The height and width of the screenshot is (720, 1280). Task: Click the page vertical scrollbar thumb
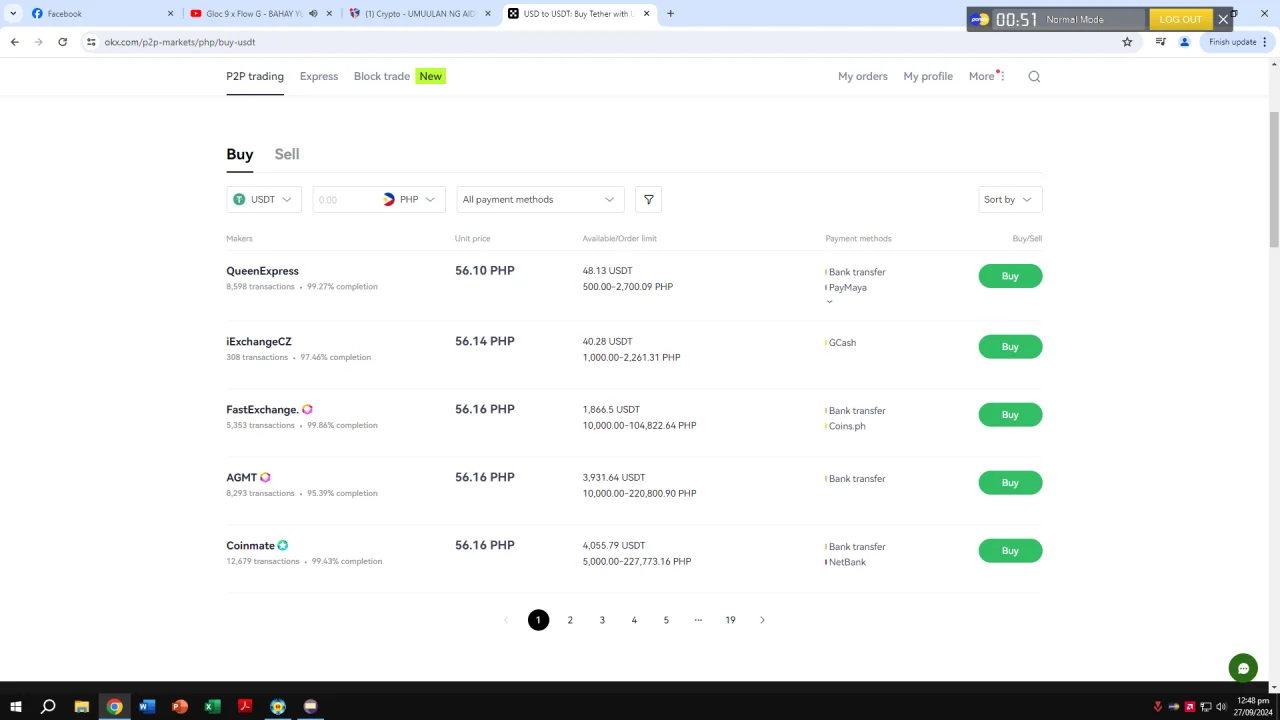(1274, 180)
